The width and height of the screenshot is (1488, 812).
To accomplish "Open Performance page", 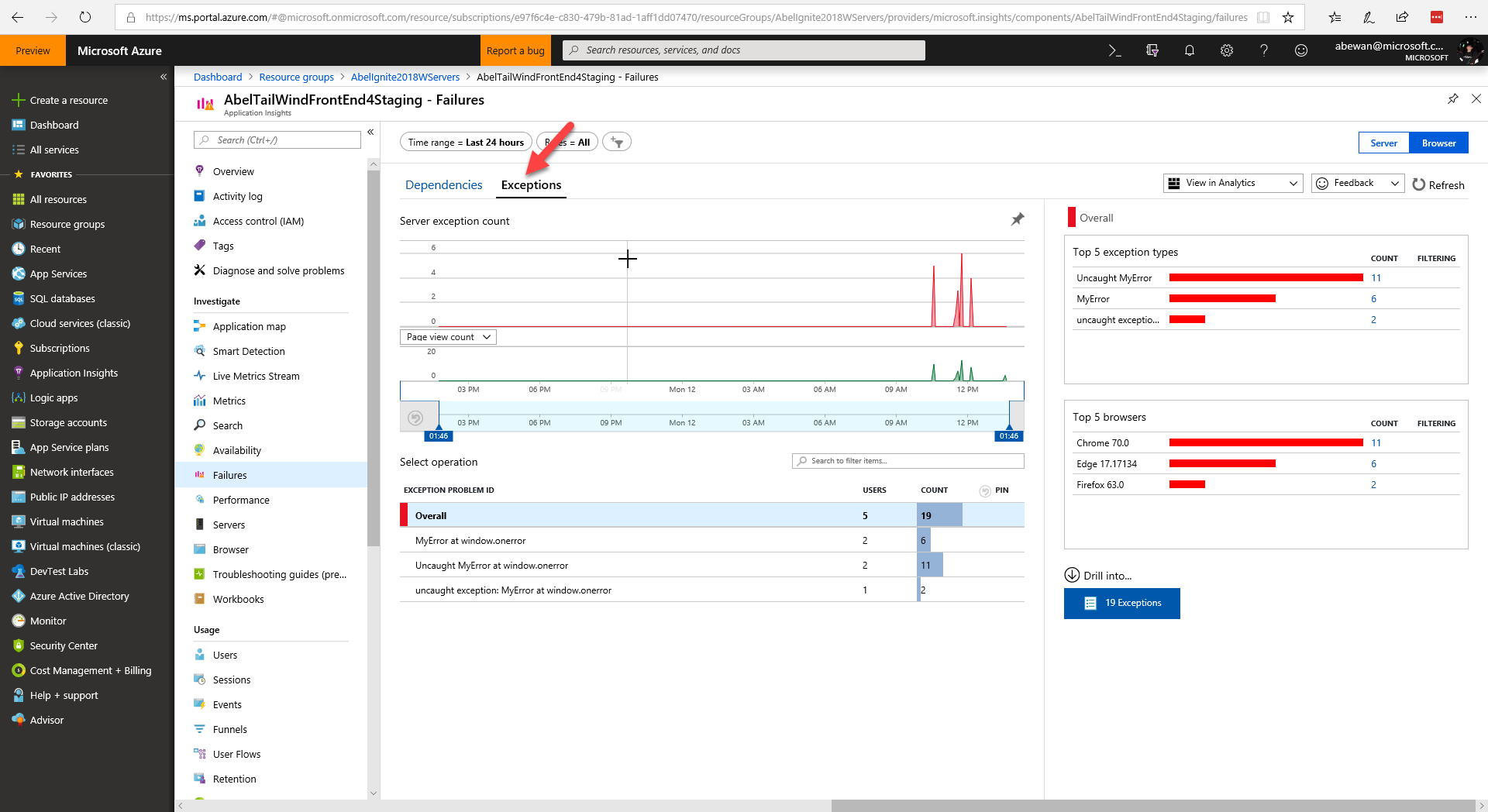I will pos(241,500).
